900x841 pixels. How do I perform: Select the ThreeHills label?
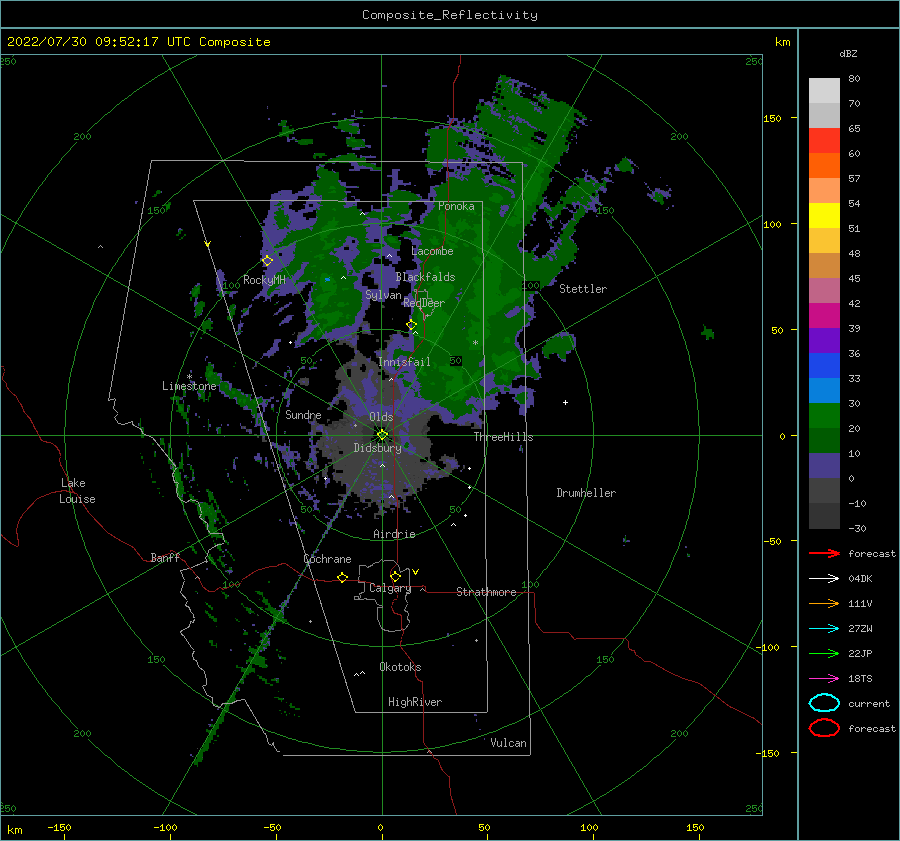point(503,437)
